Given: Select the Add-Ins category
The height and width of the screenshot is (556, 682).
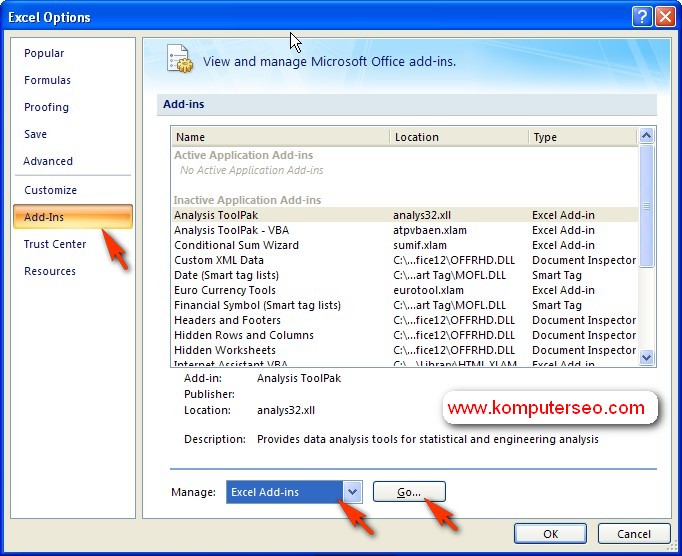Looking at the screenshot, I should (x=73, y=217).
